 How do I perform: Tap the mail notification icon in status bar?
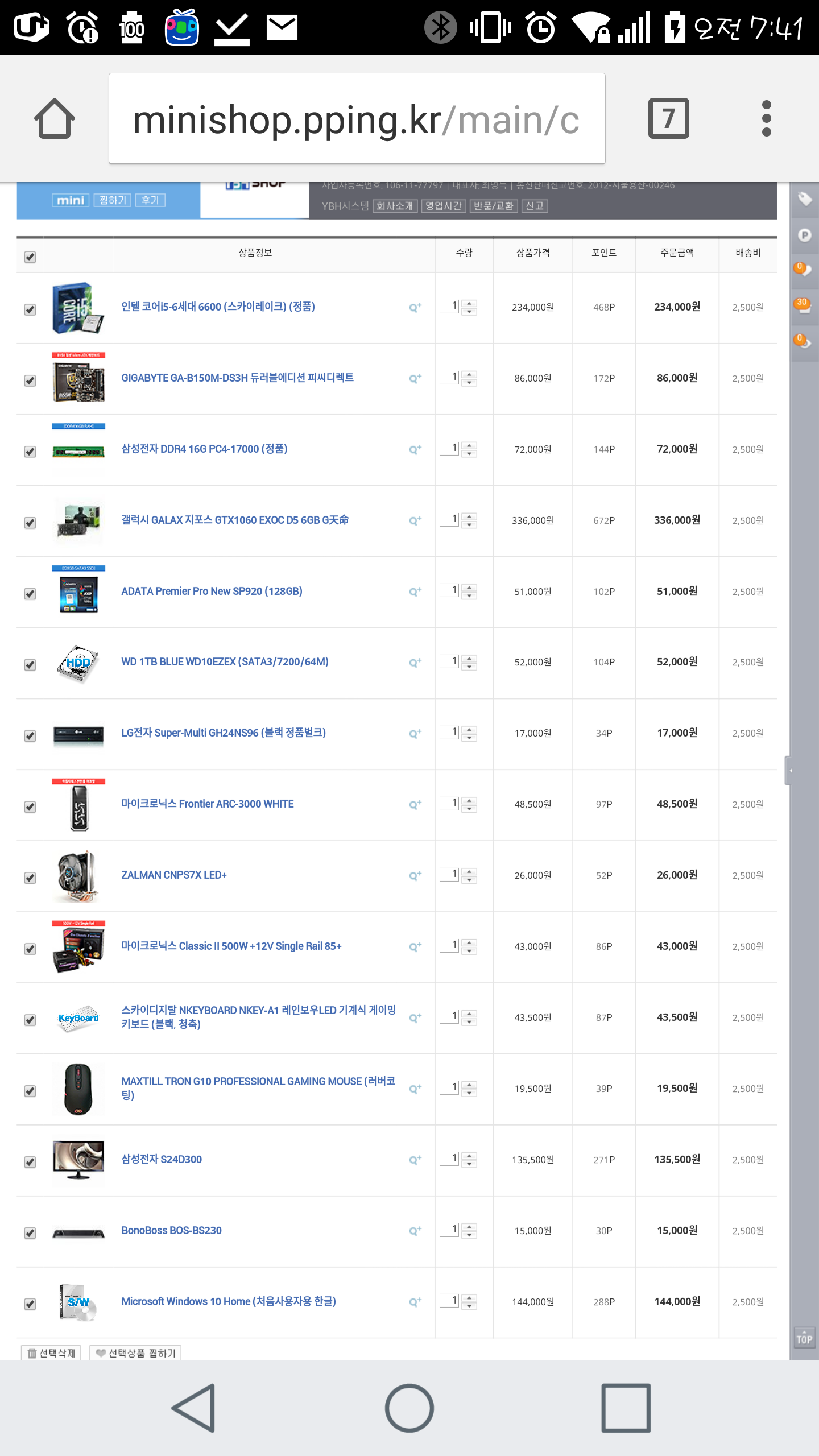point(282,27)
